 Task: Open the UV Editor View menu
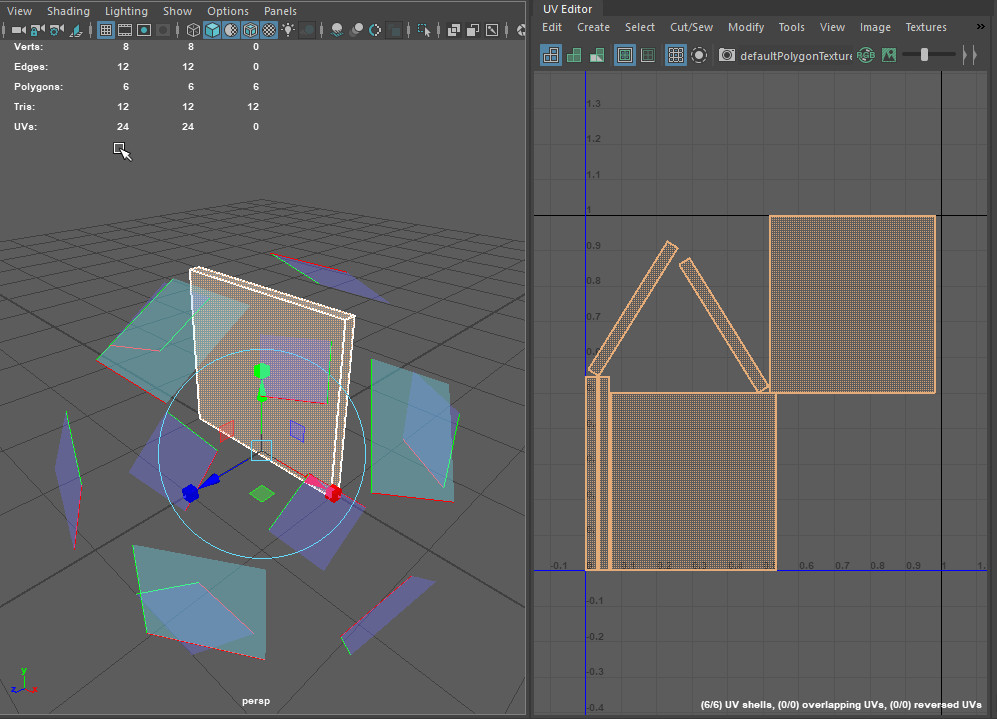click(x=832, y=27)
